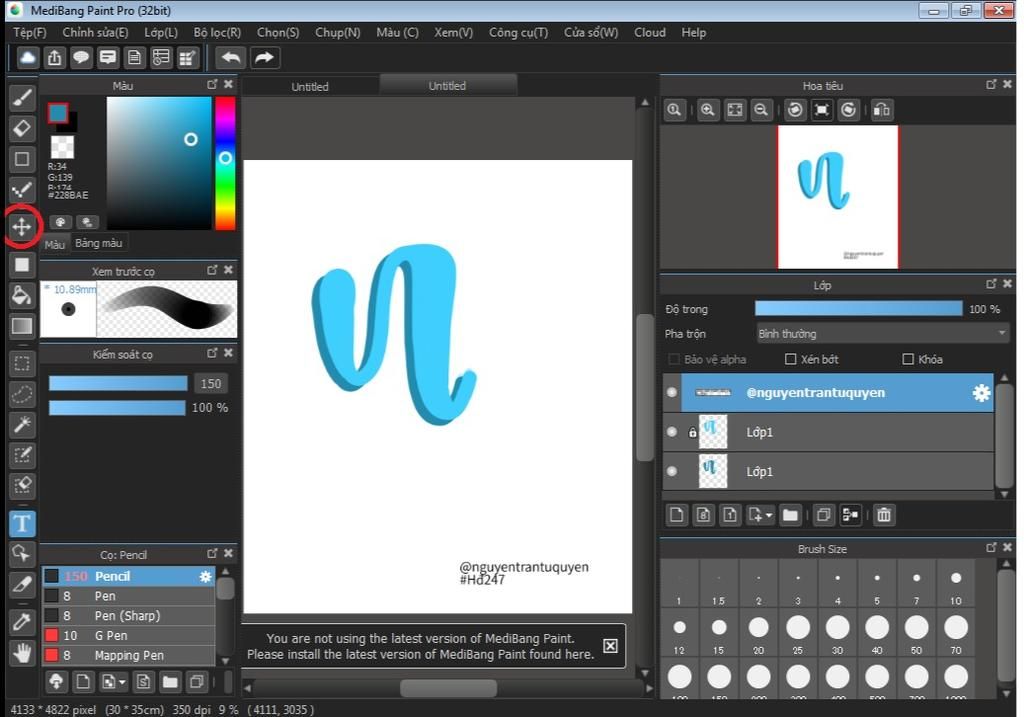Click the Navigator canvas thumbnail
Screen dimensions: 1024x717
838,197
